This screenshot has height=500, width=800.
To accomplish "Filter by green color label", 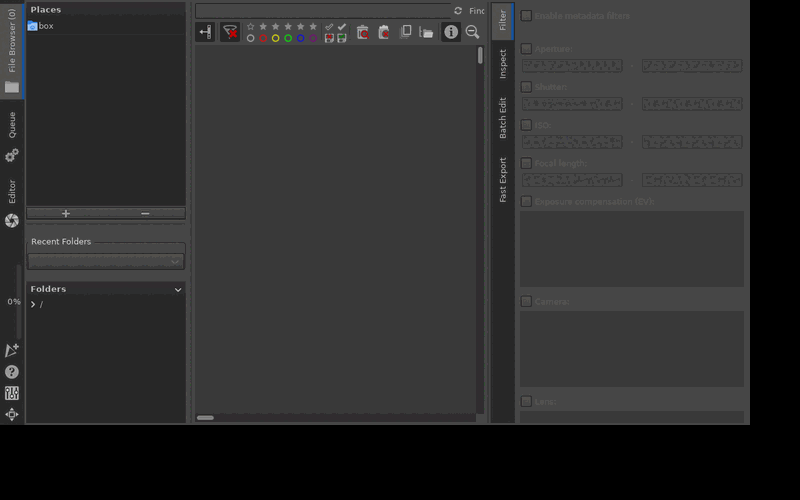I will pos(288,38).
